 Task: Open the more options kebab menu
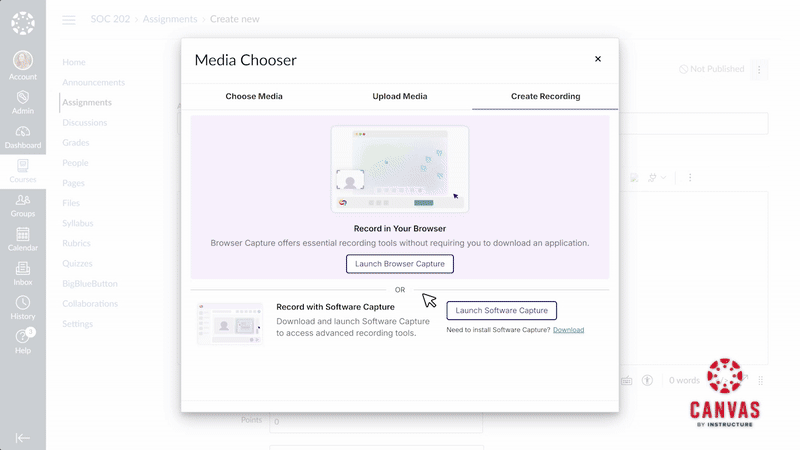pyautogui.click(x=759, y=69)
